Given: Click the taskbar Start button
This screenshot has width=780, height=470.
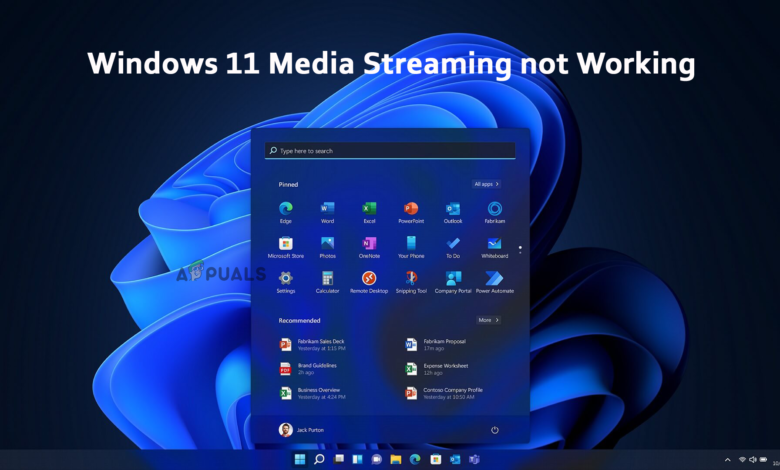Looking at the screenshot, I should (300, 459).
